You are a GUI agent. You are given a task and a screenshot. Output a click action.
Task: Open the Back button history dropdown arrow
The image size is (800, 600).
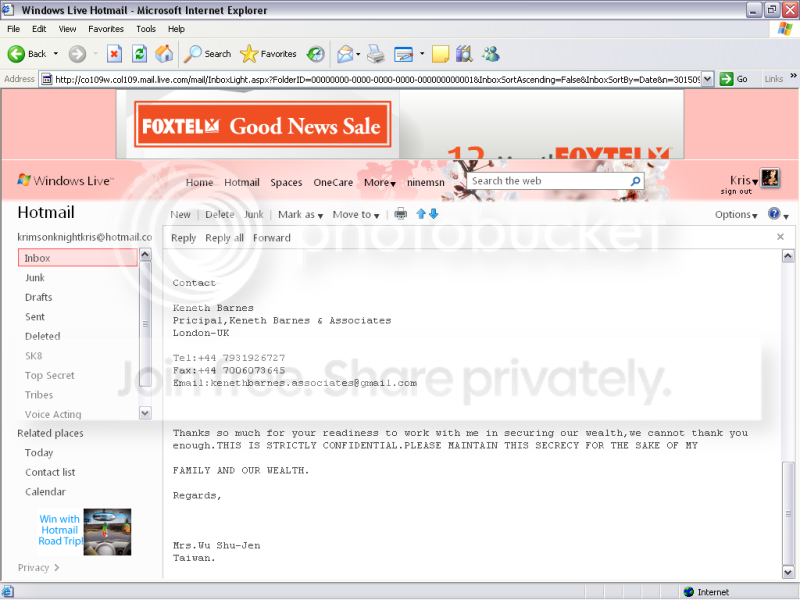pos(56,54)
